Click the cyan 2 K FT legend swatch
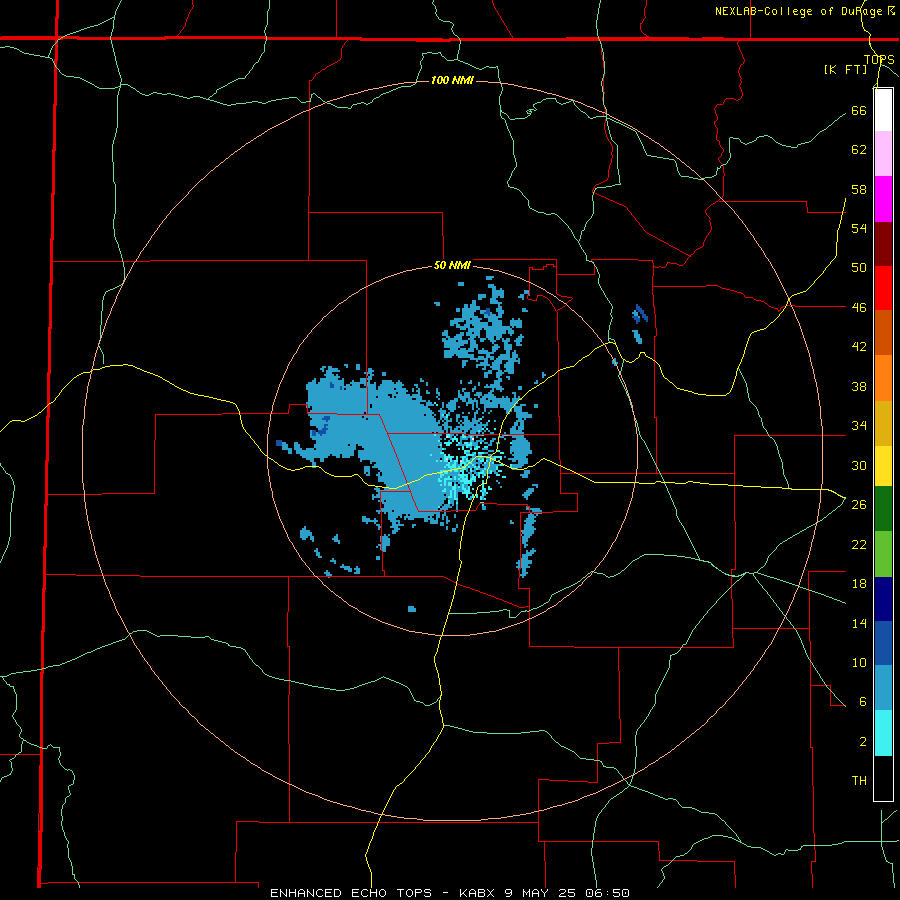Viewport: 900px width, 900px height. point(883,733)
